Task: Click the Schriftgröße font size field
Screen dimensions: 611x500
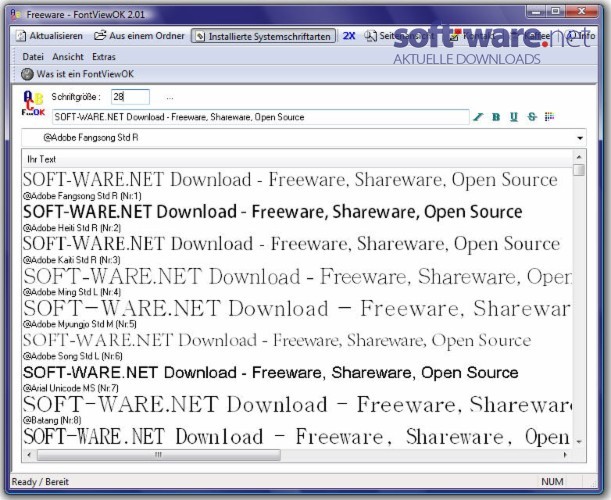Action: pos(130,97)
